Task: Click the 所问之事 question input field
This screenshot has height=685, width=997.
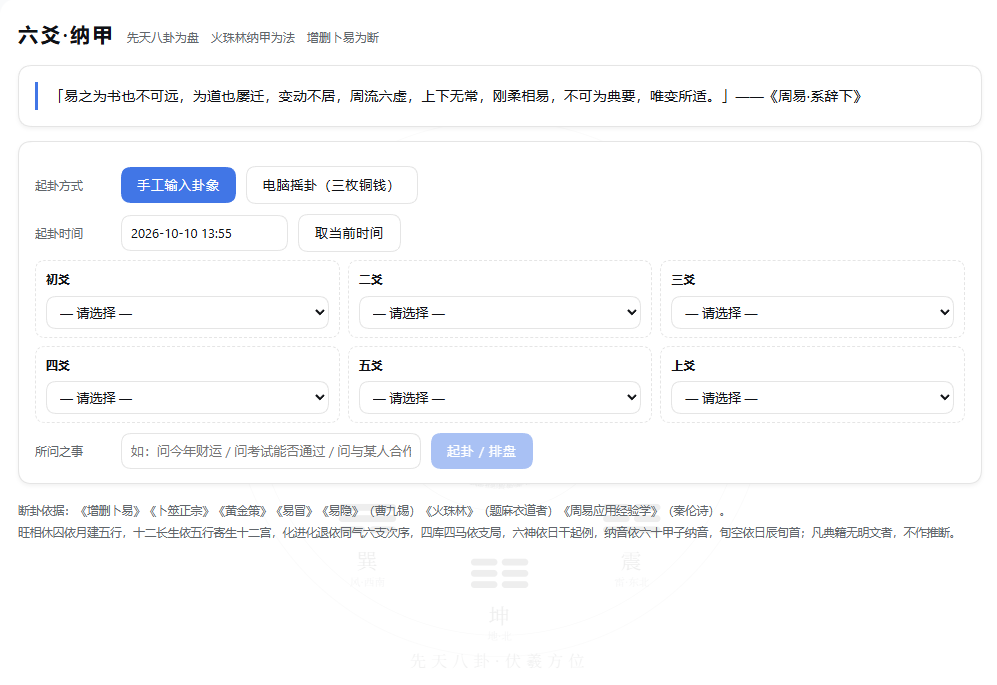Action: tap(271, 451)
